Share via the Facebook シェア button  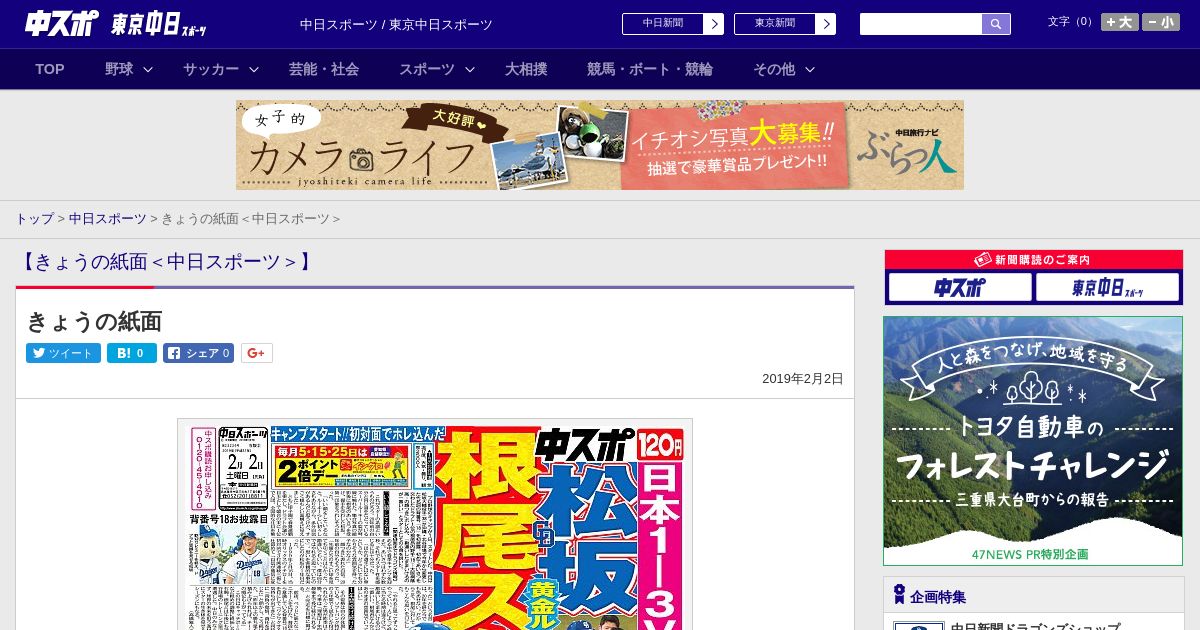click(x=199, y=353)
